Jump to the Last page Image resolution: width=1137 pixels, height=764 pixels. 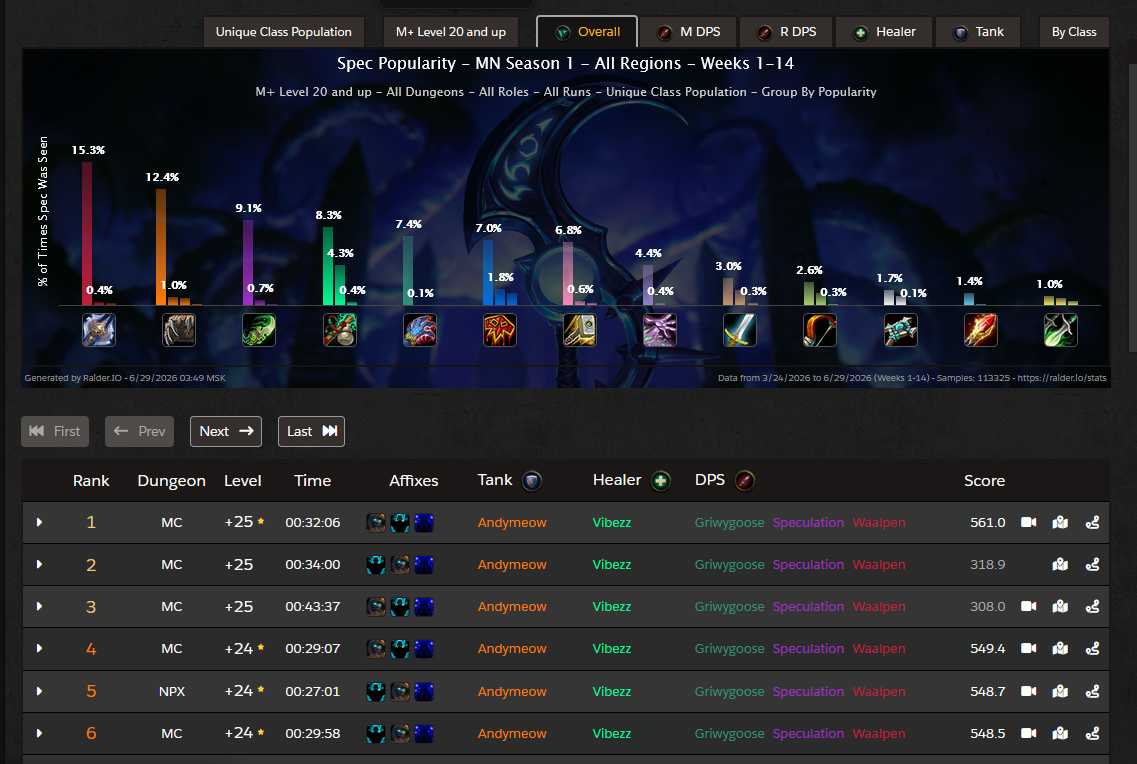click(311, 431)
